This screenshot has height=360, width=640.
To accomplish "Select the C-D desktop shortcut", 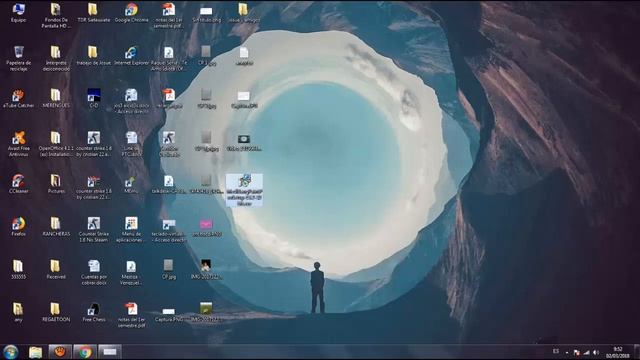I will point(93,98).
